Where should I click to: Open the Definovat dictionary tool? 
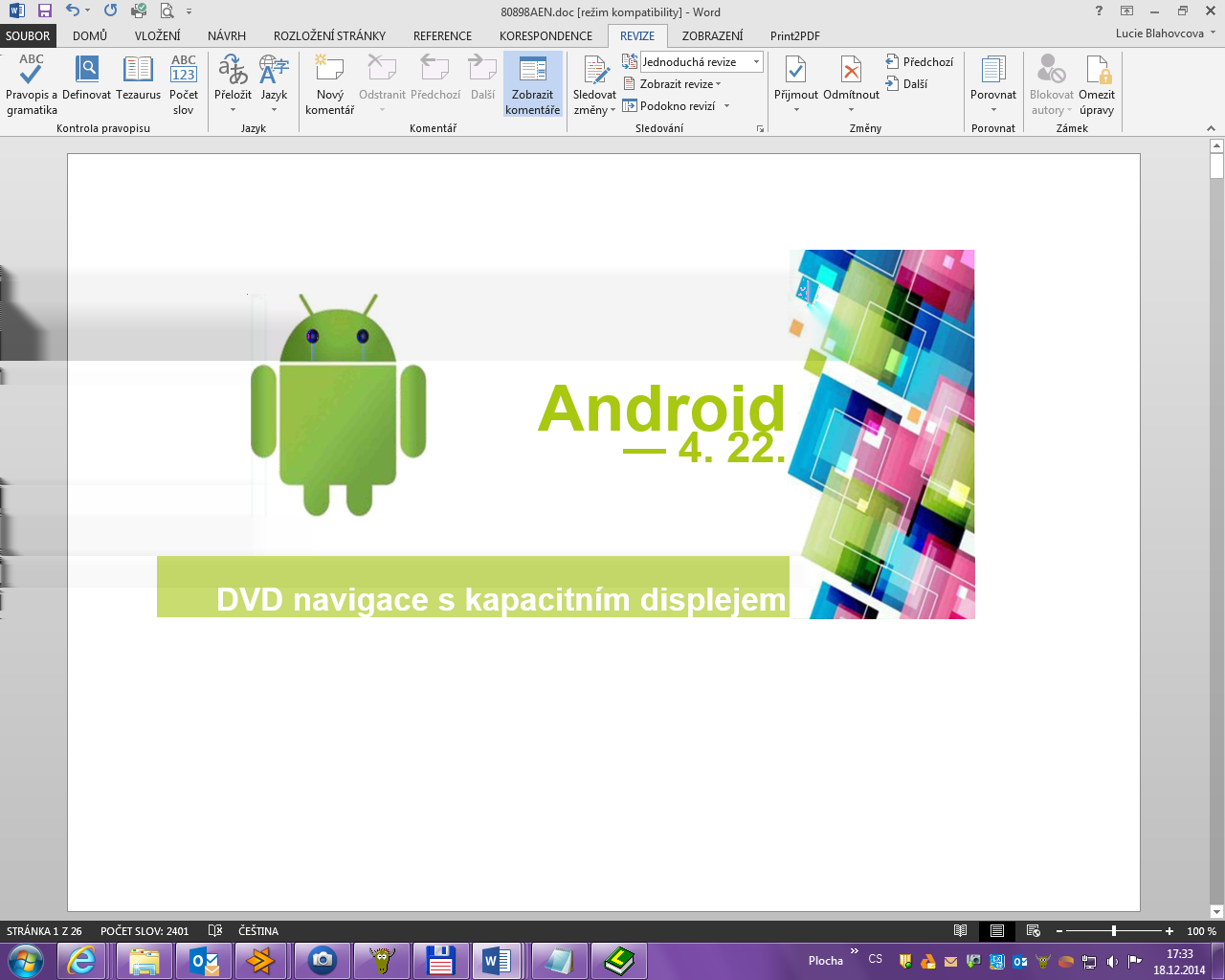click(86, 78)
